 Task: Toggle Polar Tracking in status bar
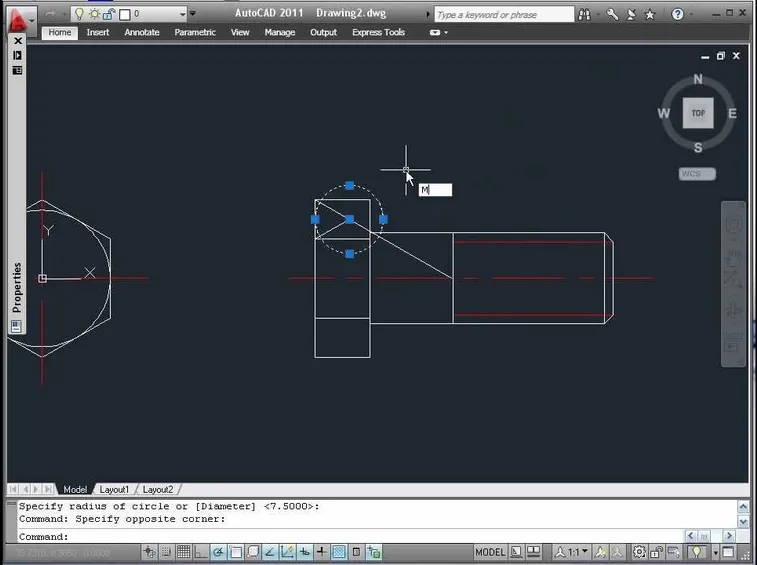(x=218, y=551)
